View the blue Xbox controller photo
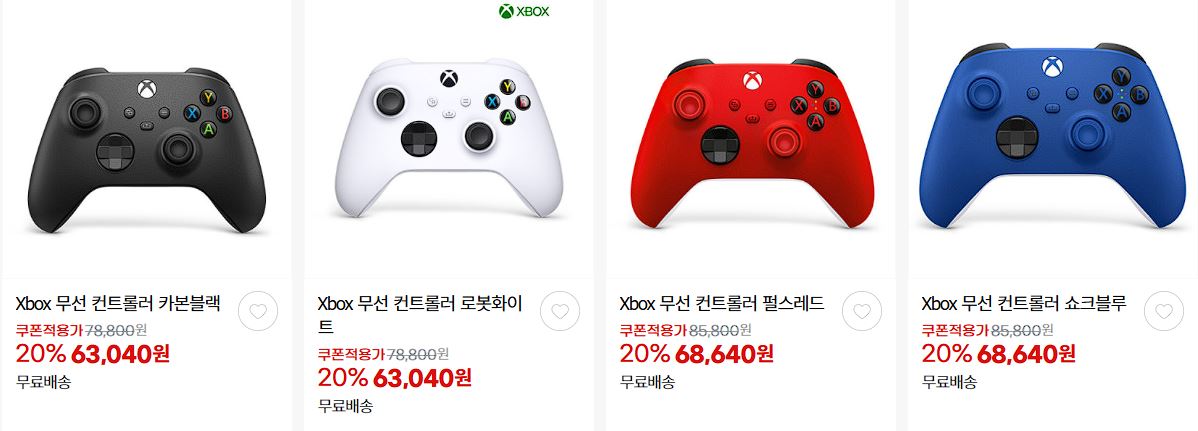Viewport: 1198px width, 431px height. pyautogui.click(x=1053, y=137)
